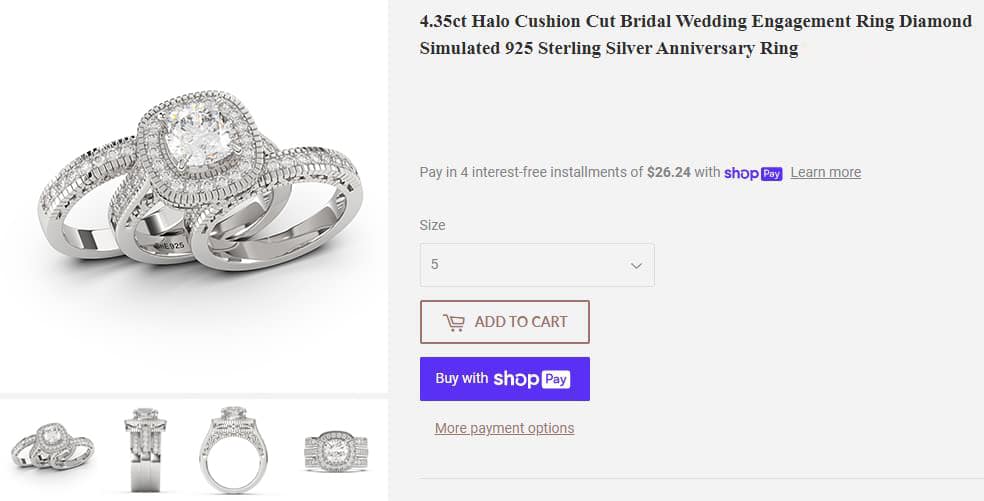Screen dimensions: 984x501
Task: Click the shopping cart icon
Action: 454,322
